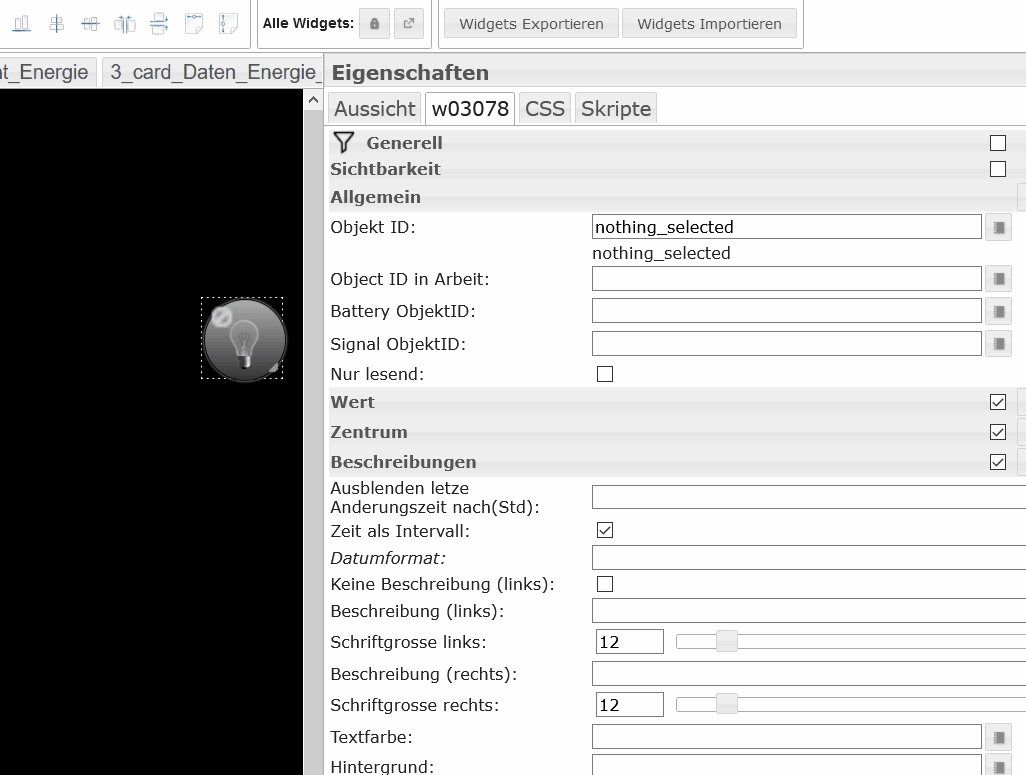Collapse the Wert section via its checkbox
Image resolution: width=1026 pixels, height=775 pixels.
(x=997, y=402)
